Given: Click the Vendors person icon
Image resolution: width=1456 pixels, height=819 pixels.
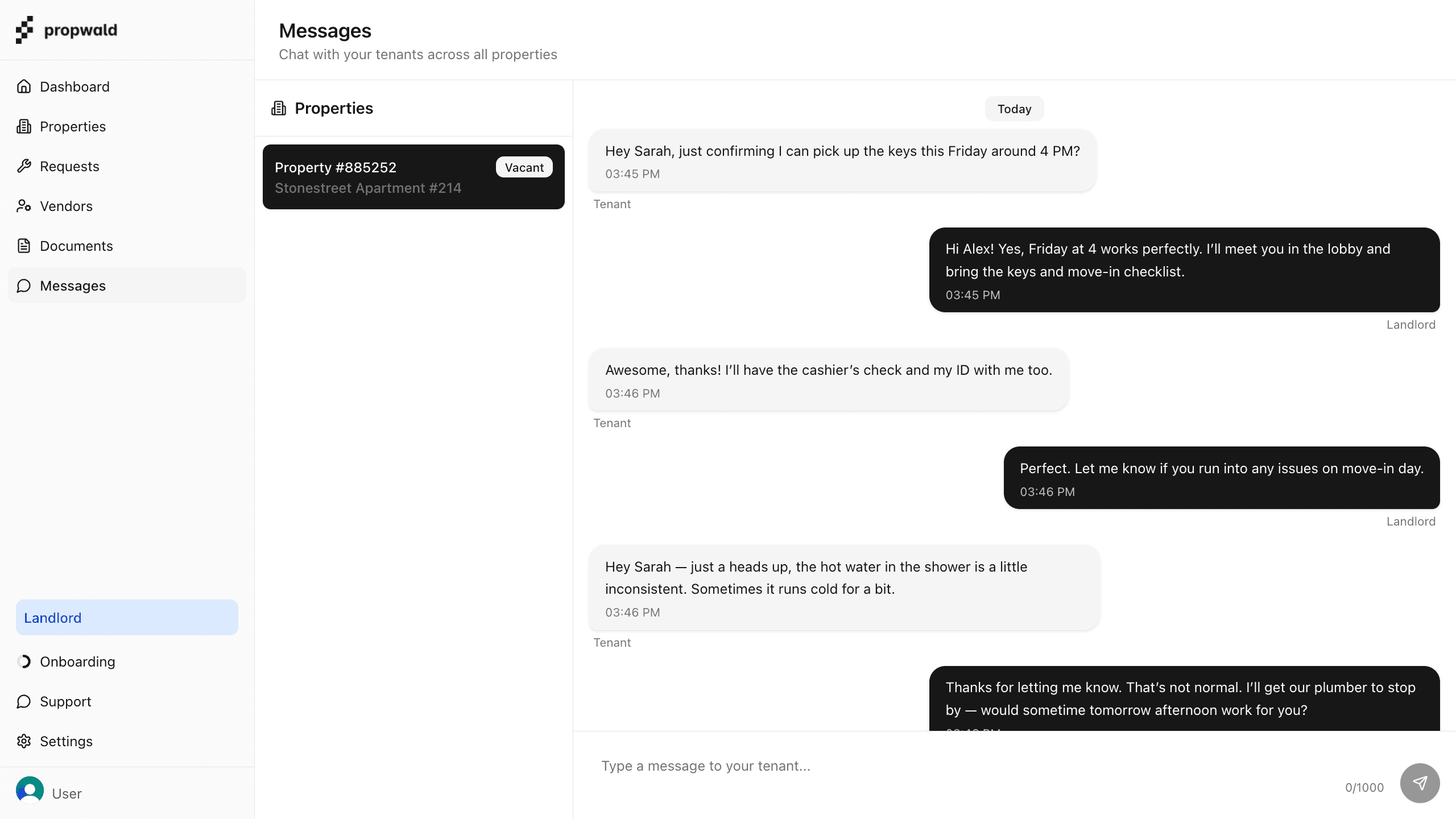Looking at the screenshot, I should tap(24, 206).
